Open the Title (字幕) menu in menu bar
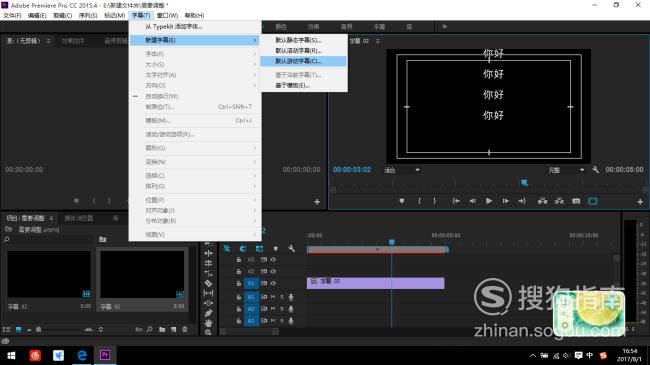Image resolution: width=650 pixels, height=365 pixels. click(x=141, y=15)
